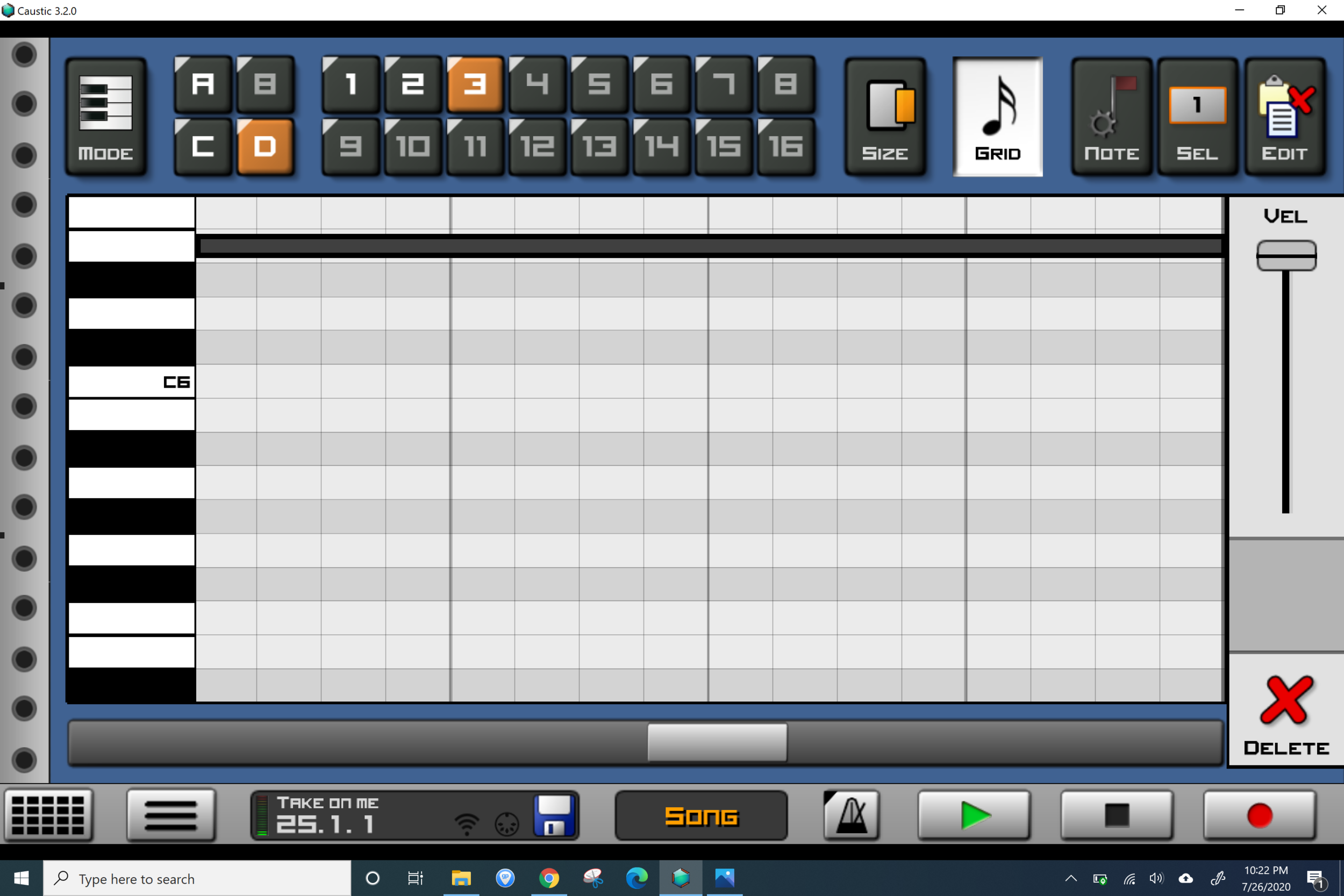Select pattern slot 5

(x=599, y=84)
